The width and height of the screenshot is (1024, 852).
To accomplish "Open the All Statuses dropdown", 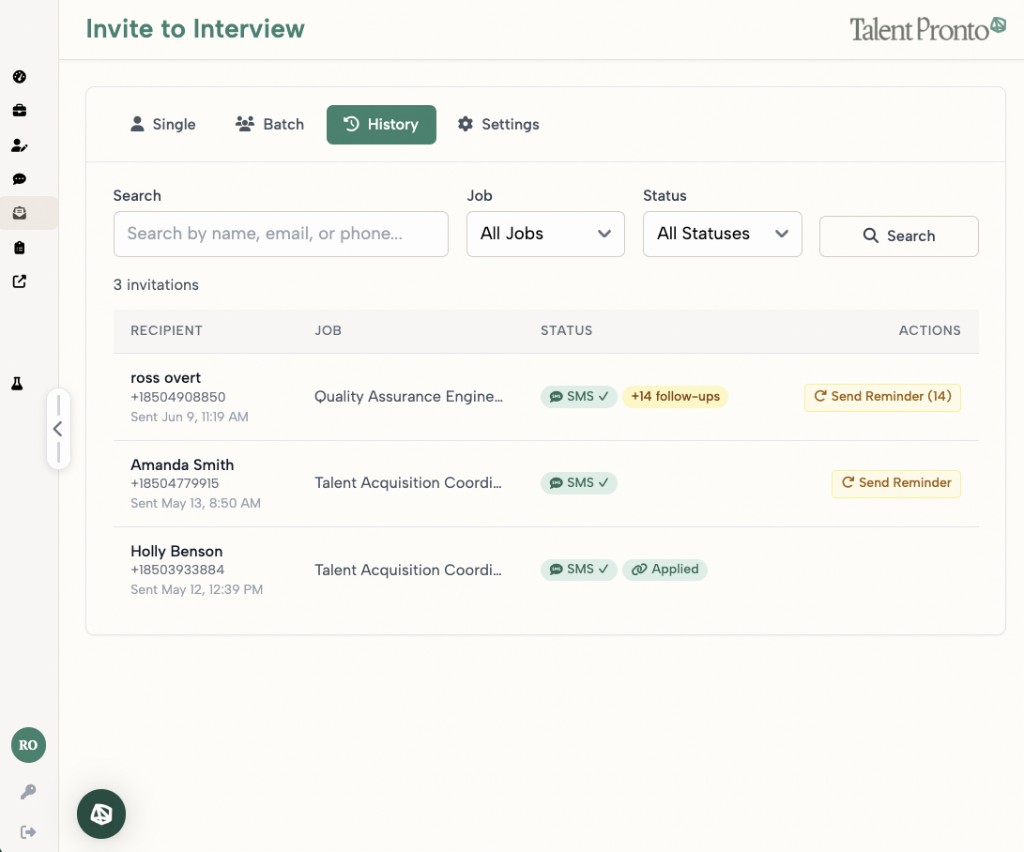I will 722,234.
